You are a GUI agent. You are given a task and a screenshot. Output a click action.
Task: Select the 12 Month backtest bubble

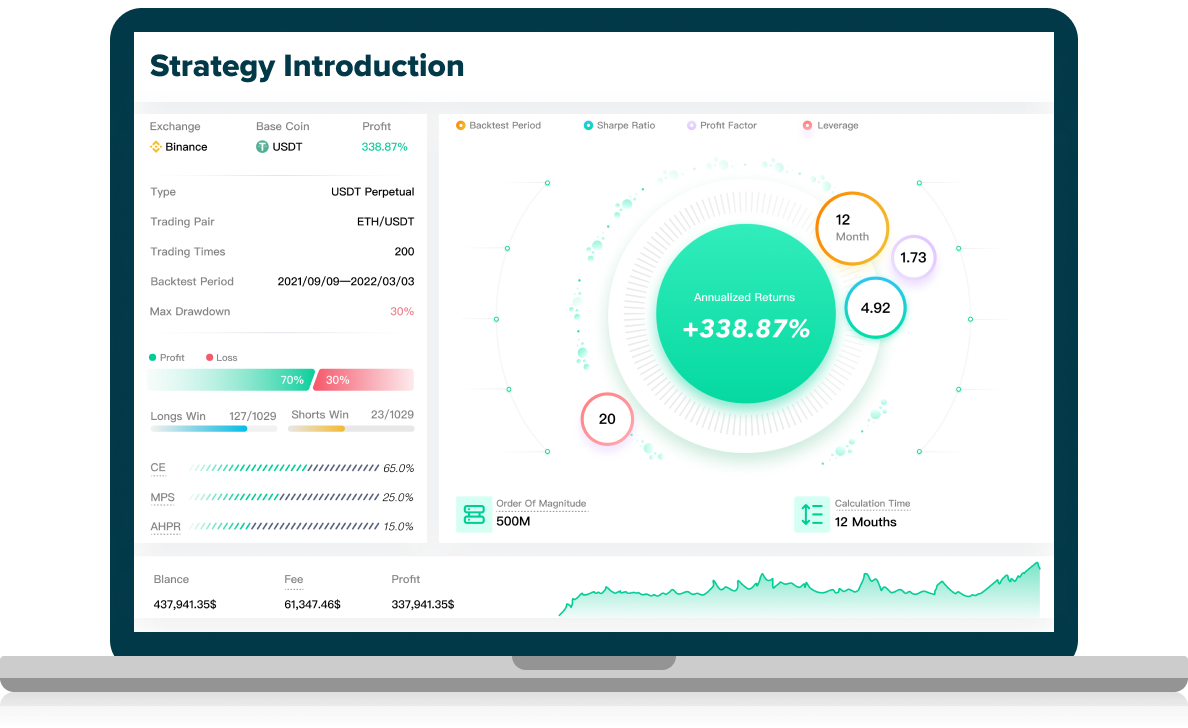(x=852, y=228)
